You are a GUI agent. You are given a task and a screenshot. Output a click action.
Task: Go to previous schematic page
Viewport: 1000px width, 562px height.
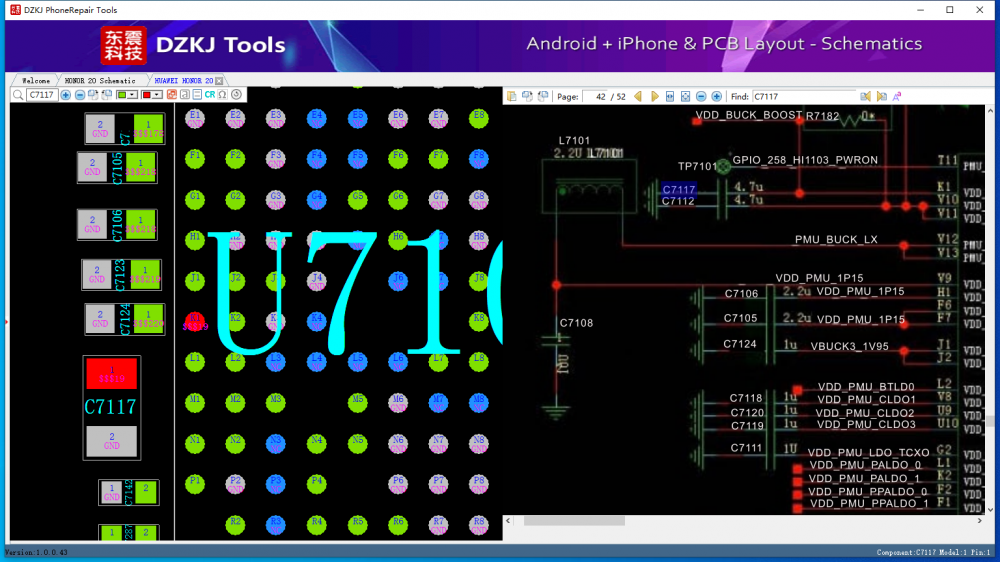(x=638, y=96)
